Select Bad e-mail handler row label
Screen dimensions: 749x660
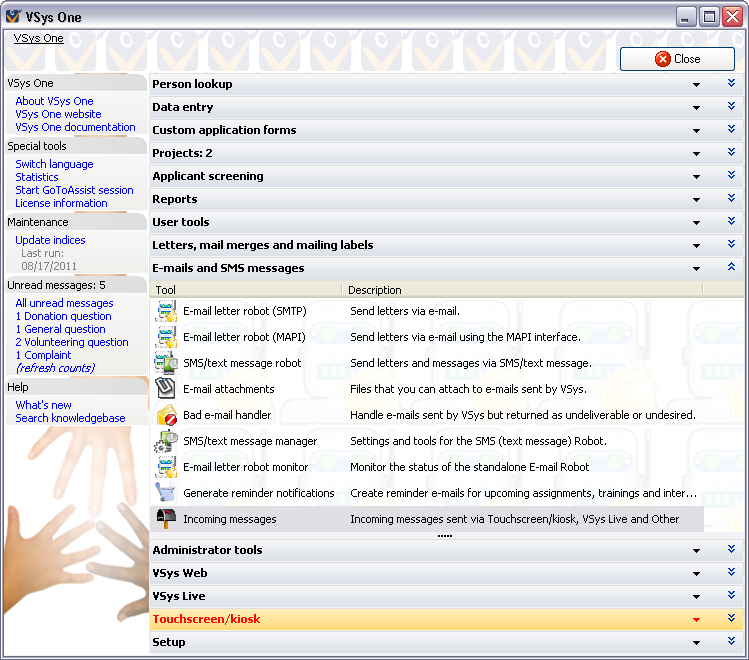tap(227, 415)
